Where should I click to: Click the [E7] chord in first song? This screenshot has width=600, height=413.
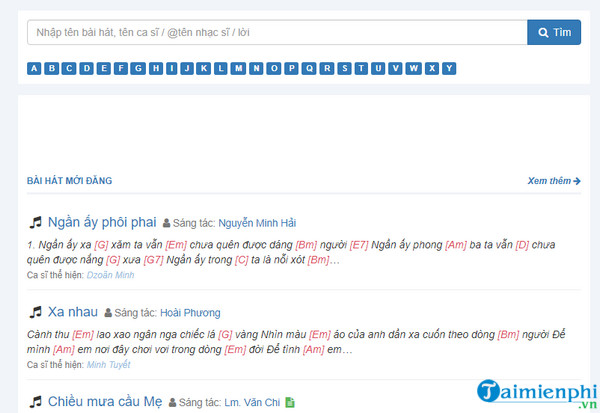coord(359,245)
